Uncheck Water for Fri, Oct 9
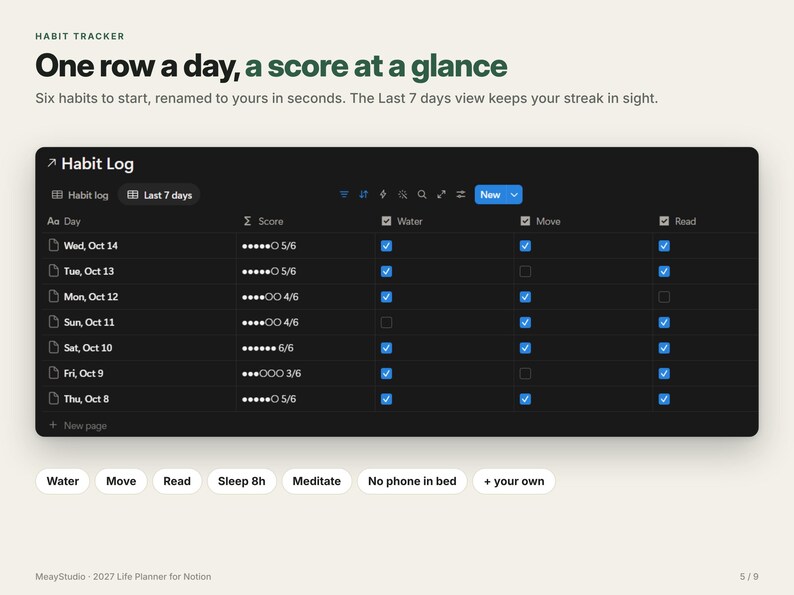Viewport: 794px width, 595px height. click(386, 374)
